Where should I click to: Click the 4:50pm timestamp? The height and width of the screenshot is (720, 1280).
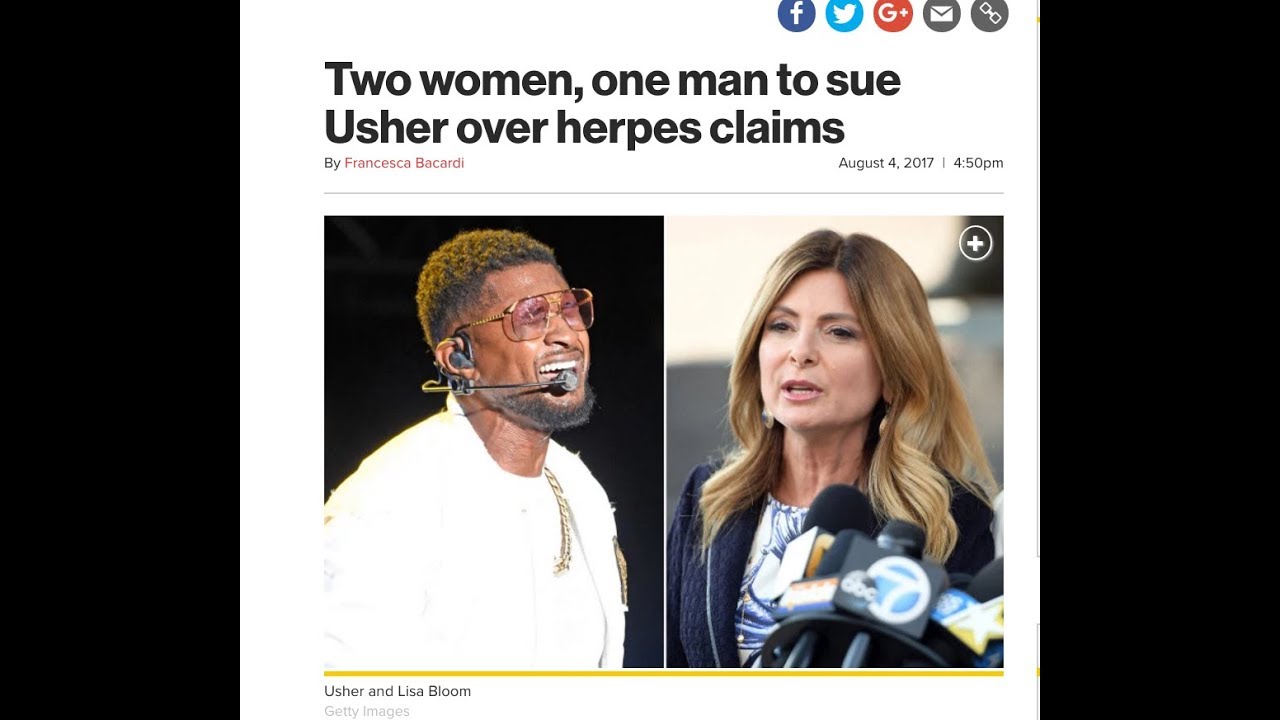(x=978, y=163)
